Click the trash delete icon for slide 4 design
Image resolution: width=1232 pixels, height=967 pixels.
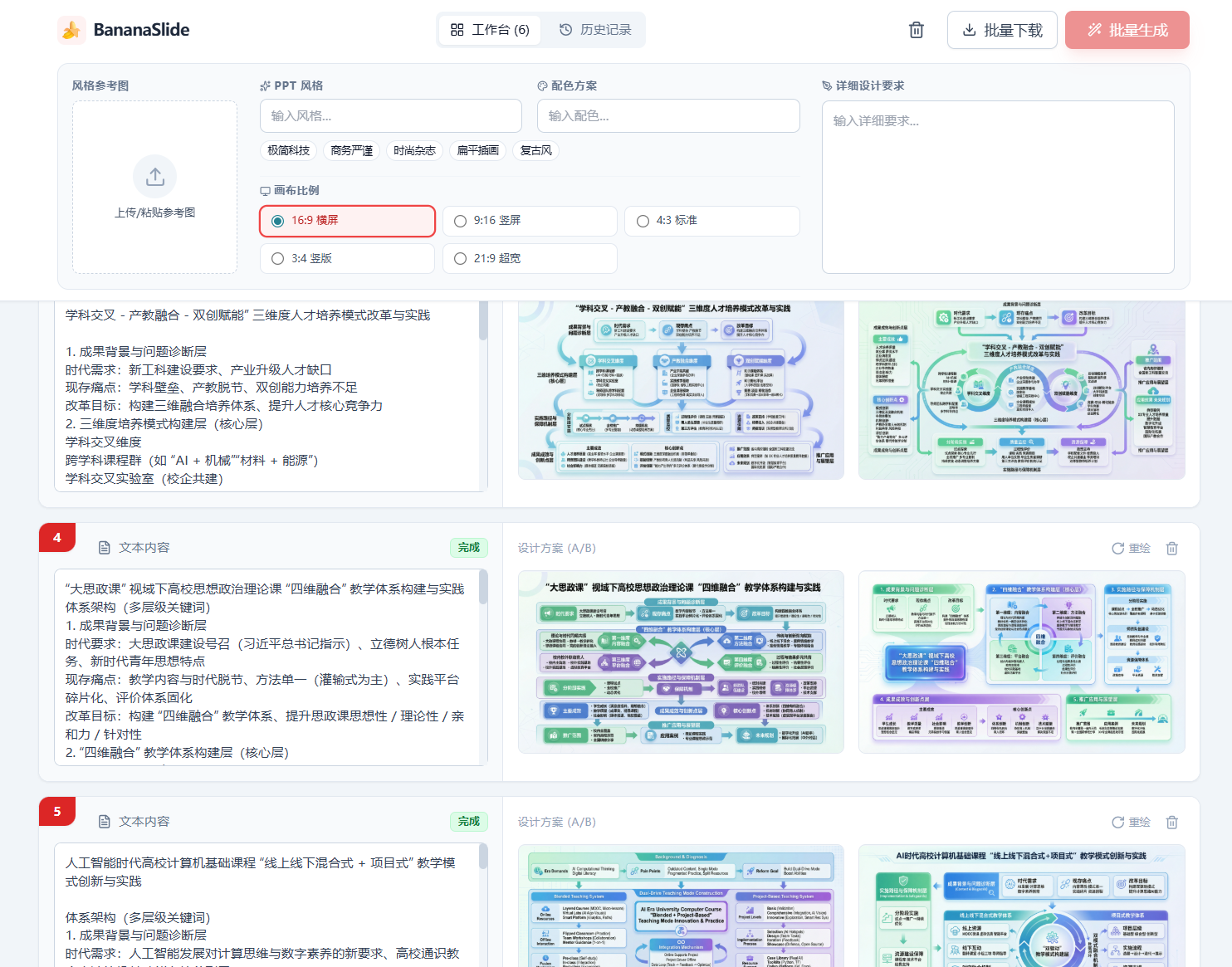[1171, 548]
